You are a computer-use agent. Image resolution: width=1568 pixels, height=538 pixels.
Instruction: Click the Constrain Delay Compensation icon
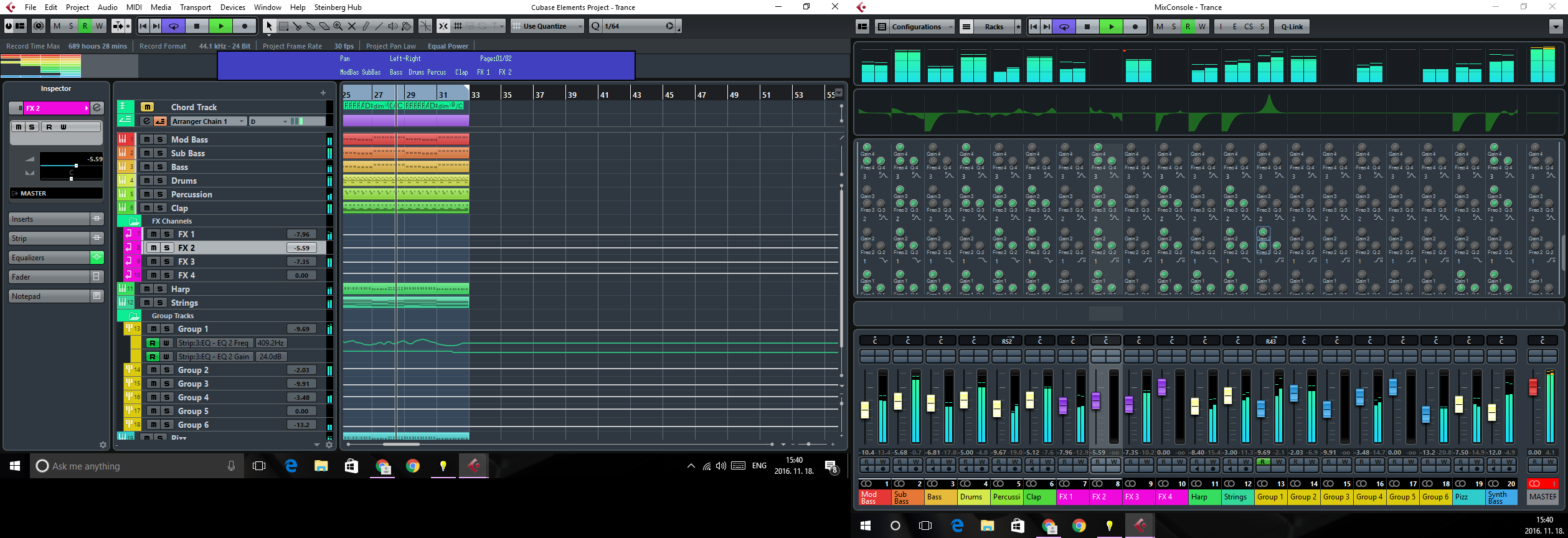(x=39, y=26)
